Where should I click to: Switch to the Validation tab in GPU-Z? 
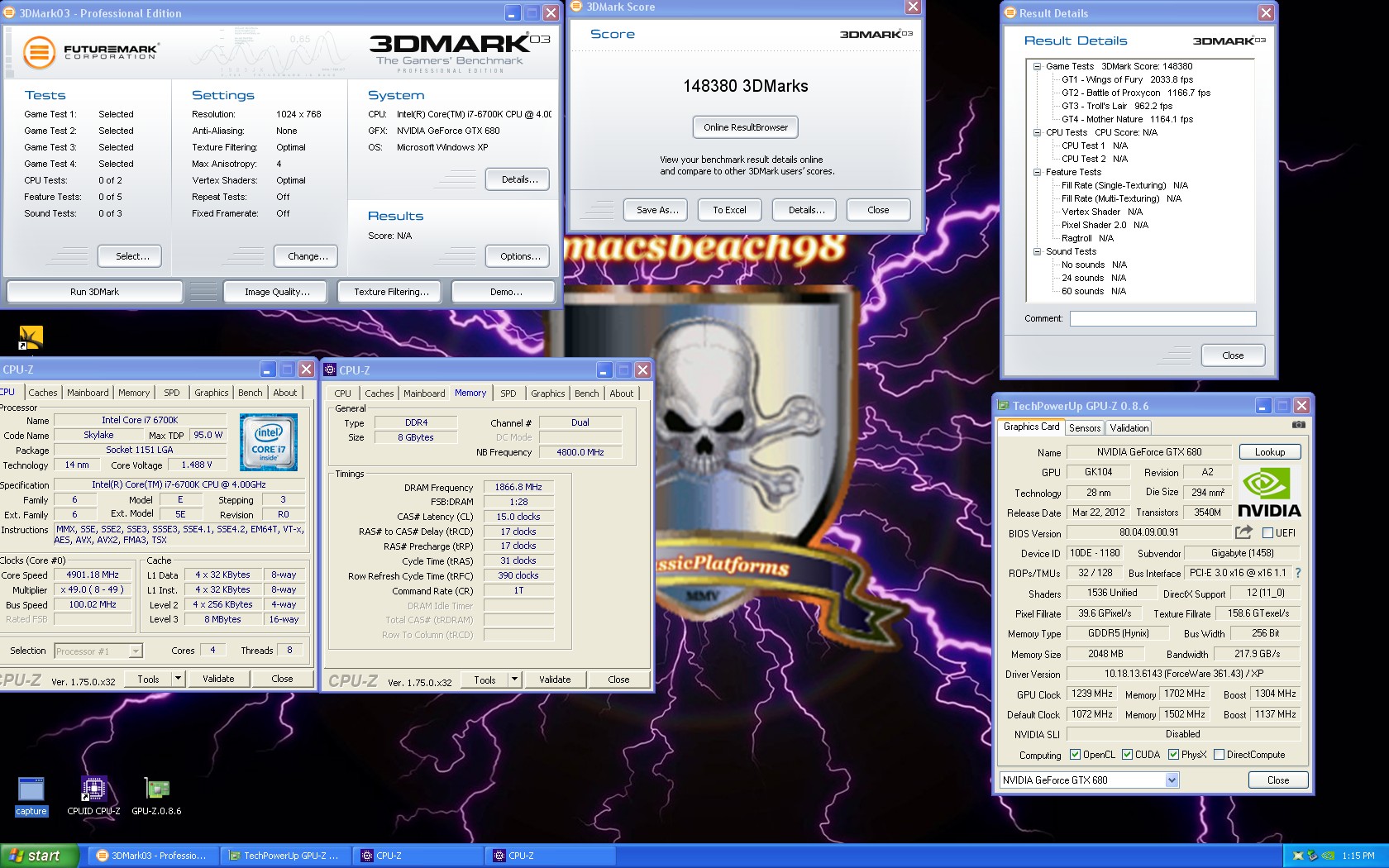[1129, 427]
